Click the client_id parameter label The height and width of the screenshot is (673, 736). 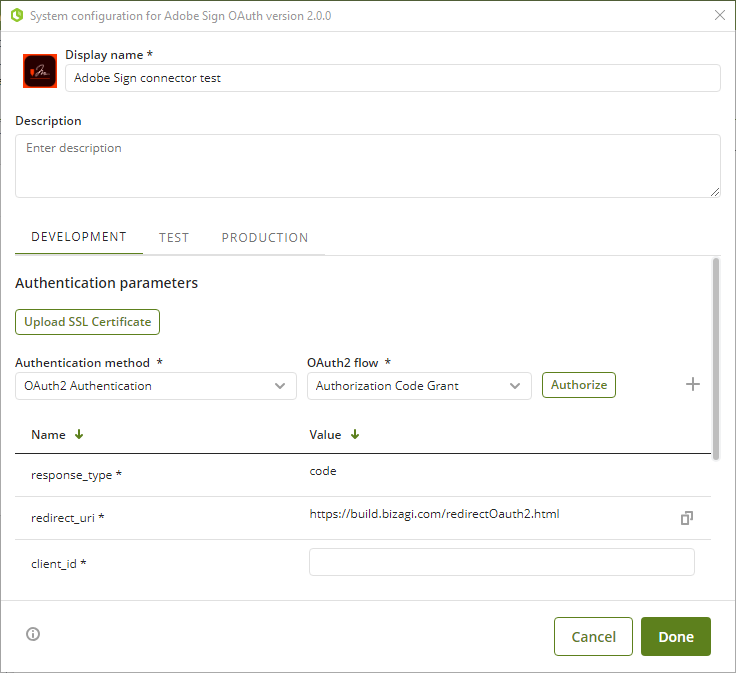(59, 563)
